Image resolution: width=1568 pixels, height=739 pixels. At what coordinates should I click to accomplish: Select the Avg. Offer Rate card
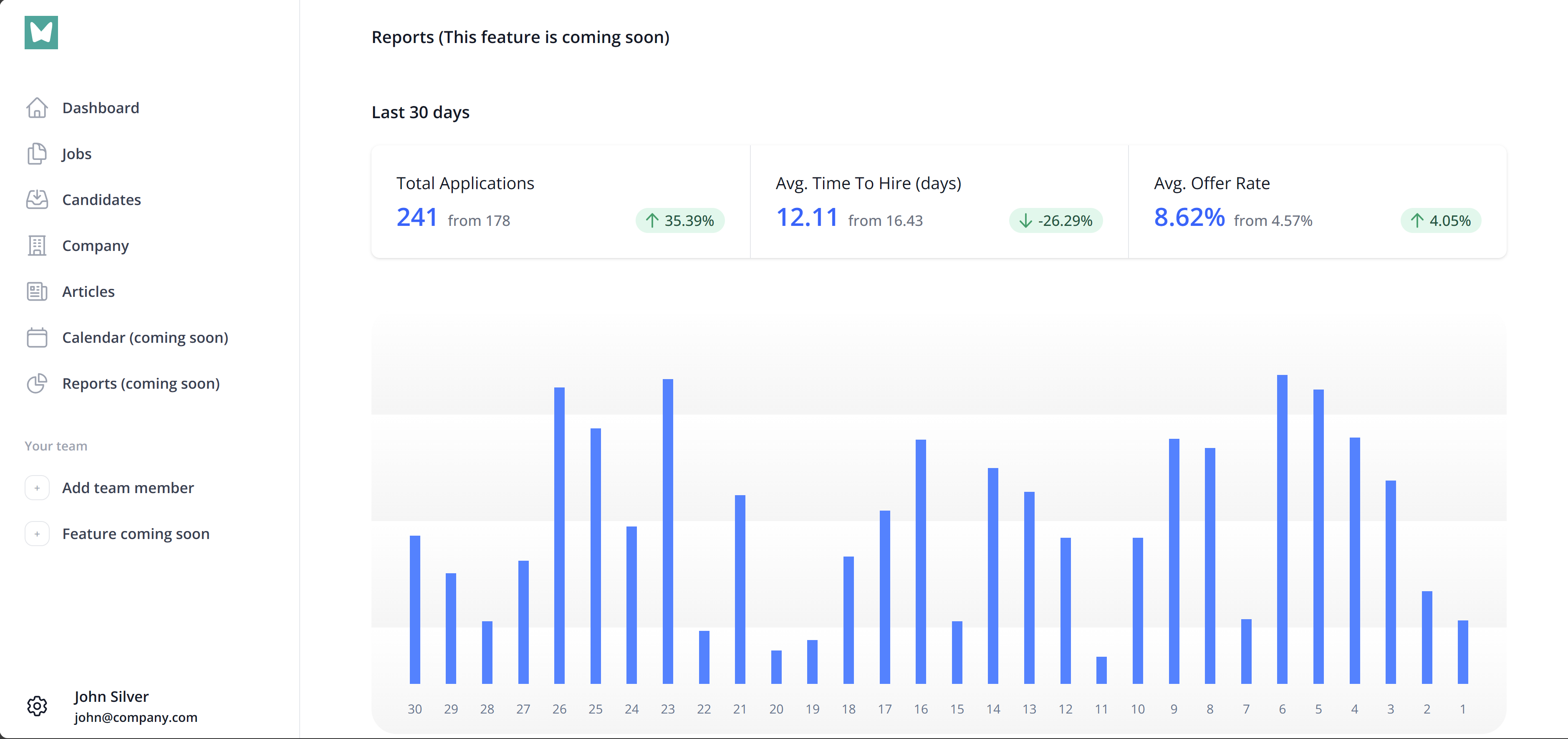click(1318, 201)
